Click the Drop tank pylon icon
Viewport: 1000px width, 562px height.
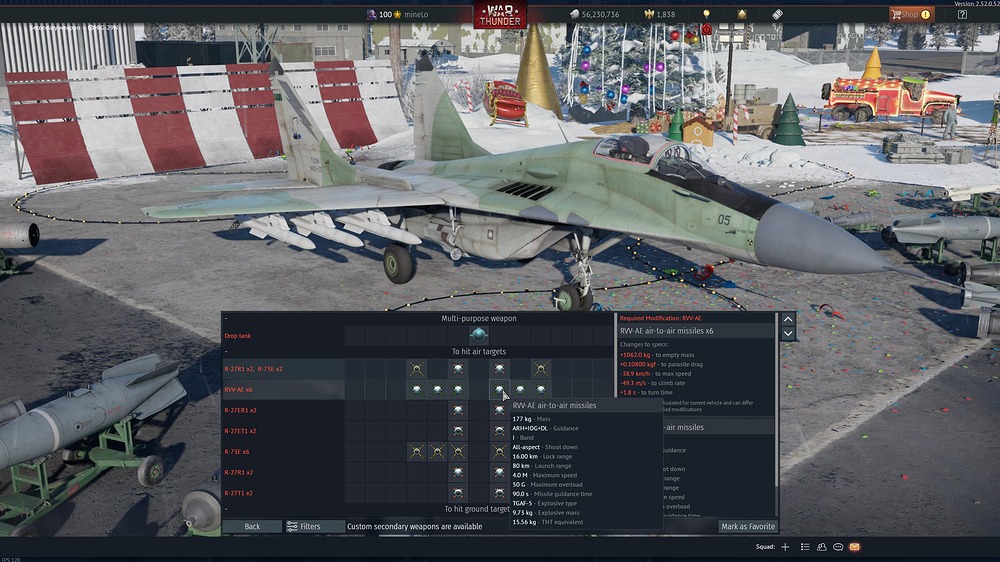tap(478, 335)
